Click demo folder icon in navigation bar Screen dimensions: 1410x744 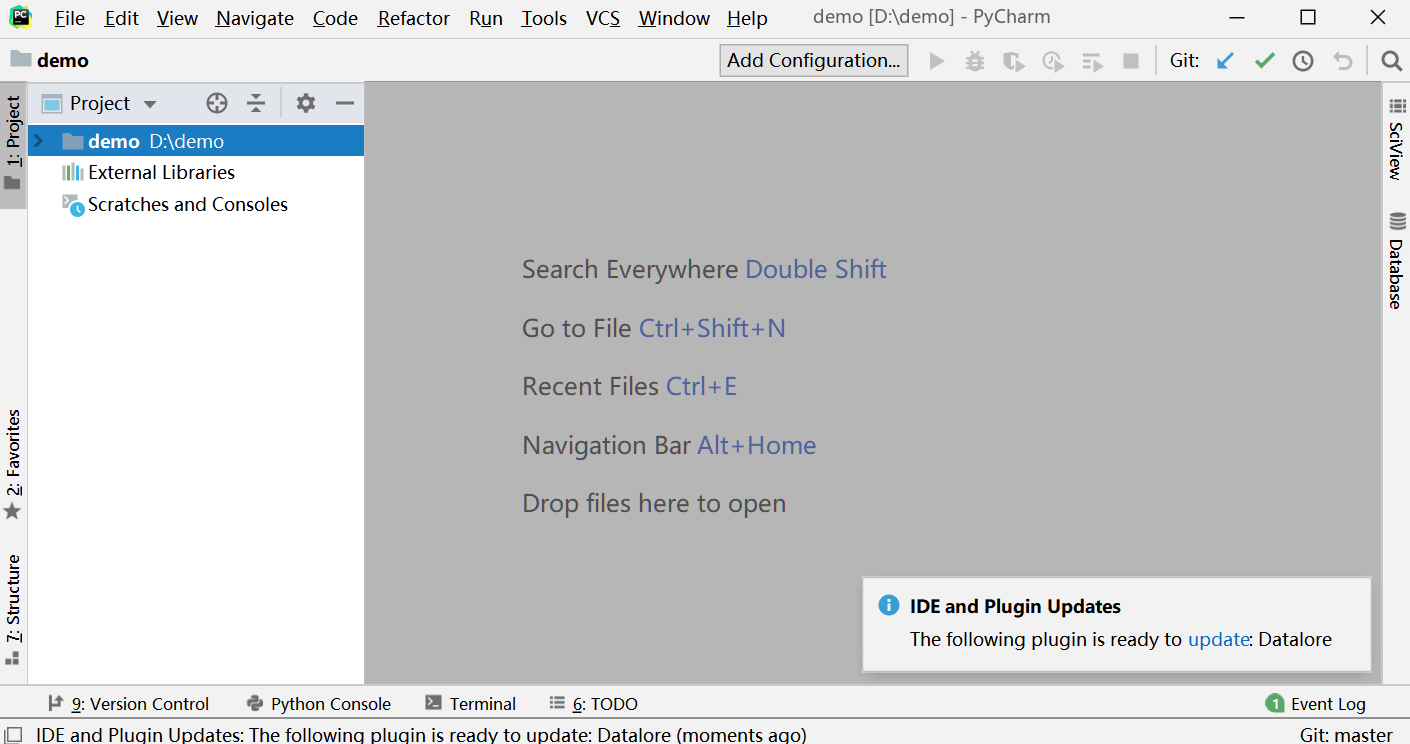pyautogui.click(x=20, y=59)
